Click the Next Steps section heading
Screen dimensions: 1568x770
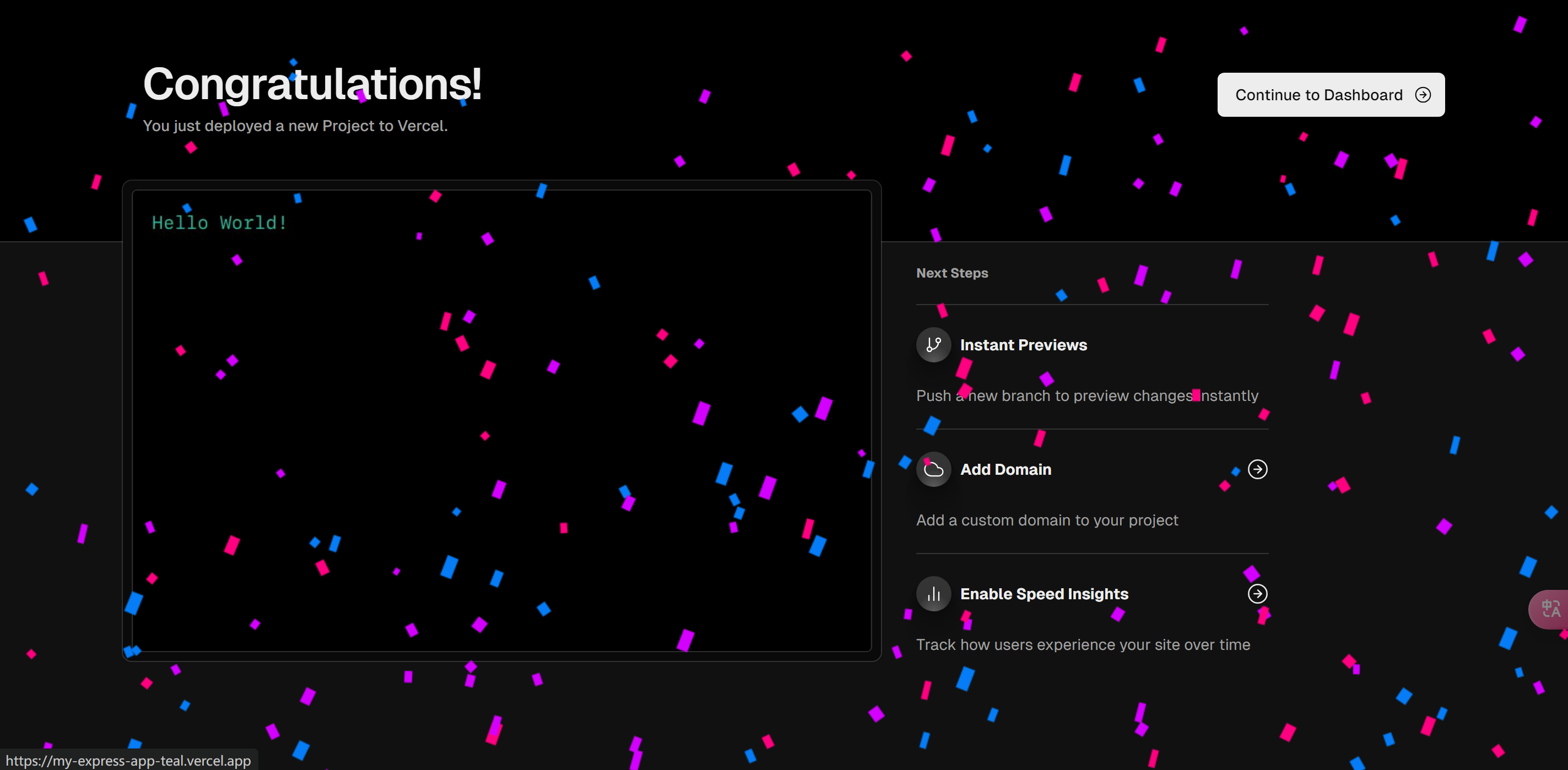click(952, 273)
